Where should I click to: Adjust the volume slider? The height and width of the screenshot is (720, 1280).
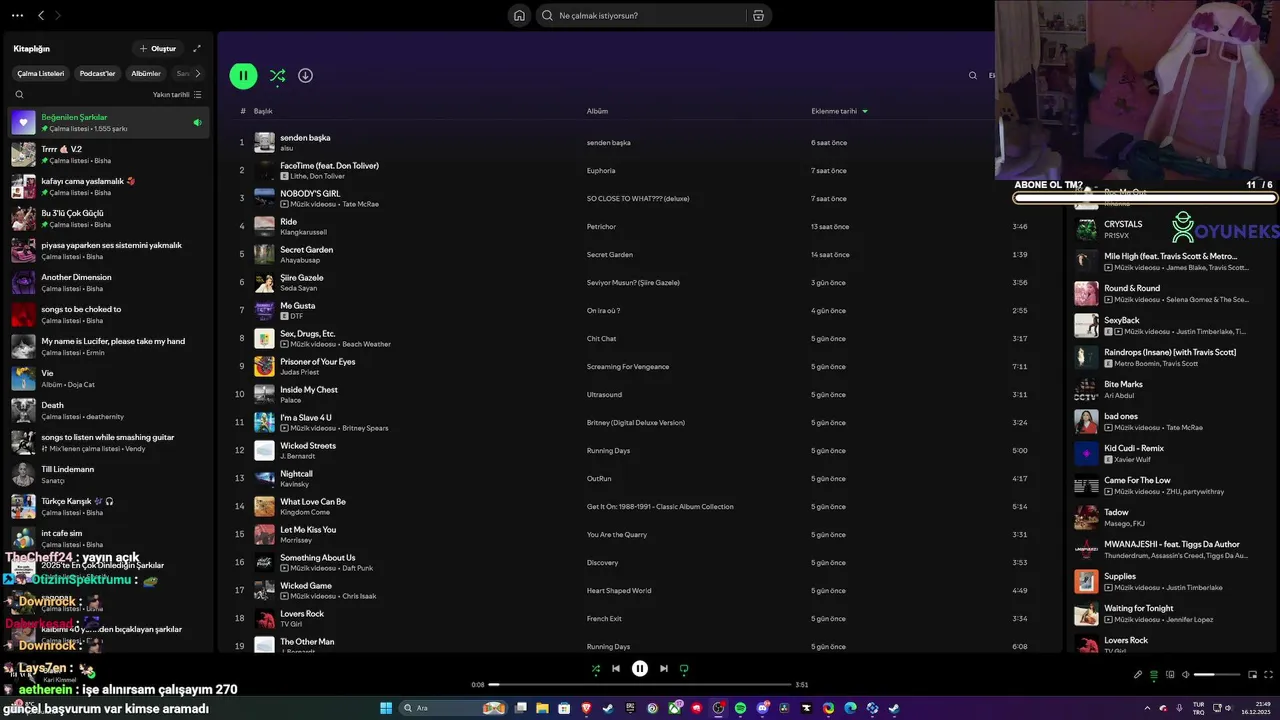pos(1217,675)
